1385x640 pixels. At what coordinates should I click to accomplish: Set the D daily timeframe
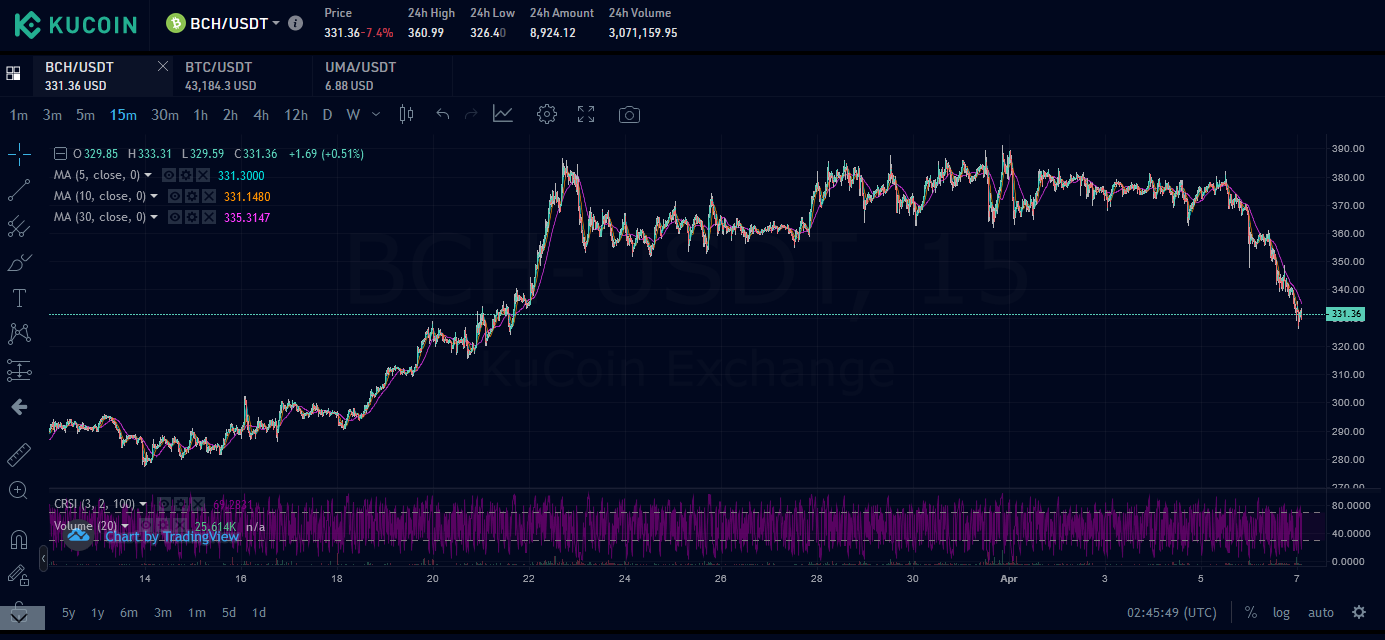click(x=327, y=115)
